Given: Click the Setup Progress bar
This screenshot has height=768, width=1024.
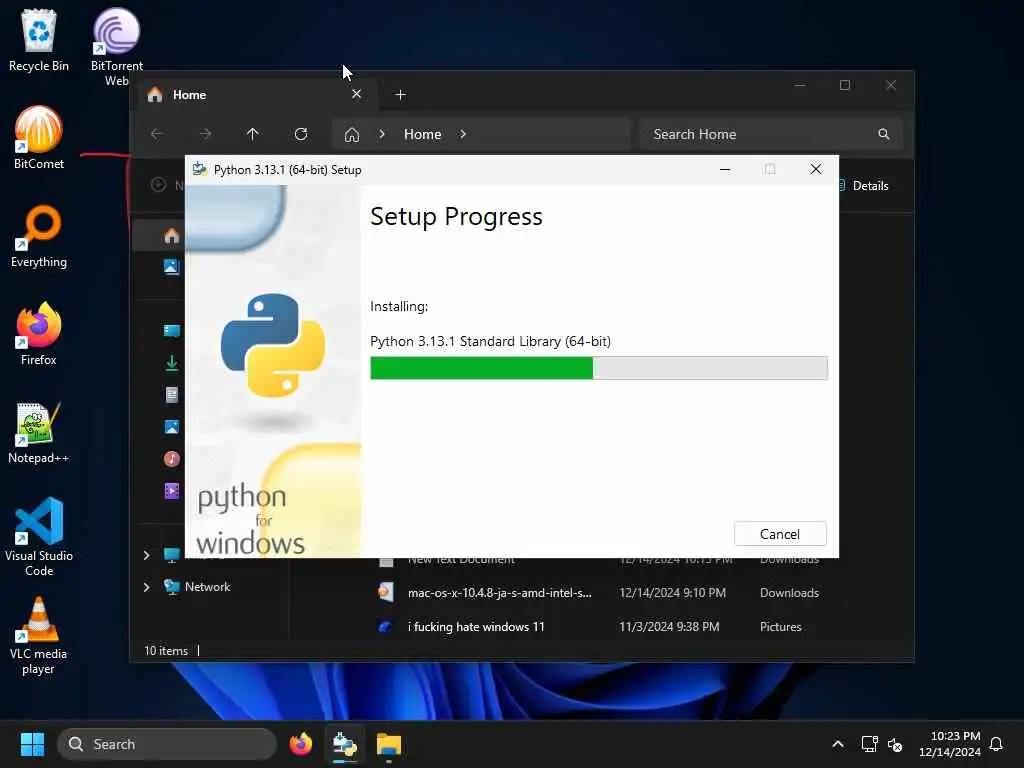Looking at the screenshot, I should (x=598, y=368).
